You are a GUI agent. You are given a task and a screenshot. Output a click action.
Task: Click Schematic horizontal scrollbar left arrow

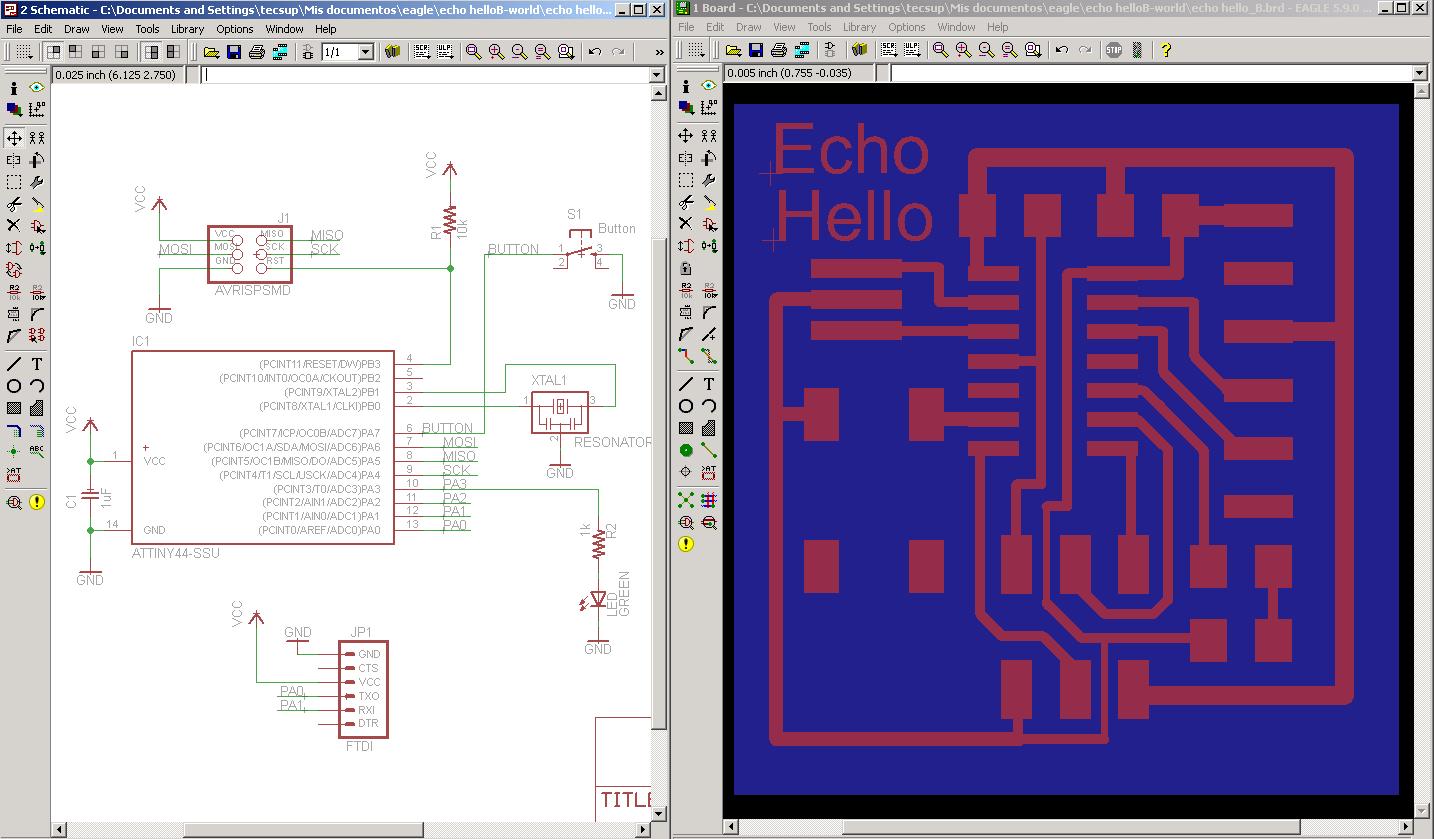pos(60,829)
